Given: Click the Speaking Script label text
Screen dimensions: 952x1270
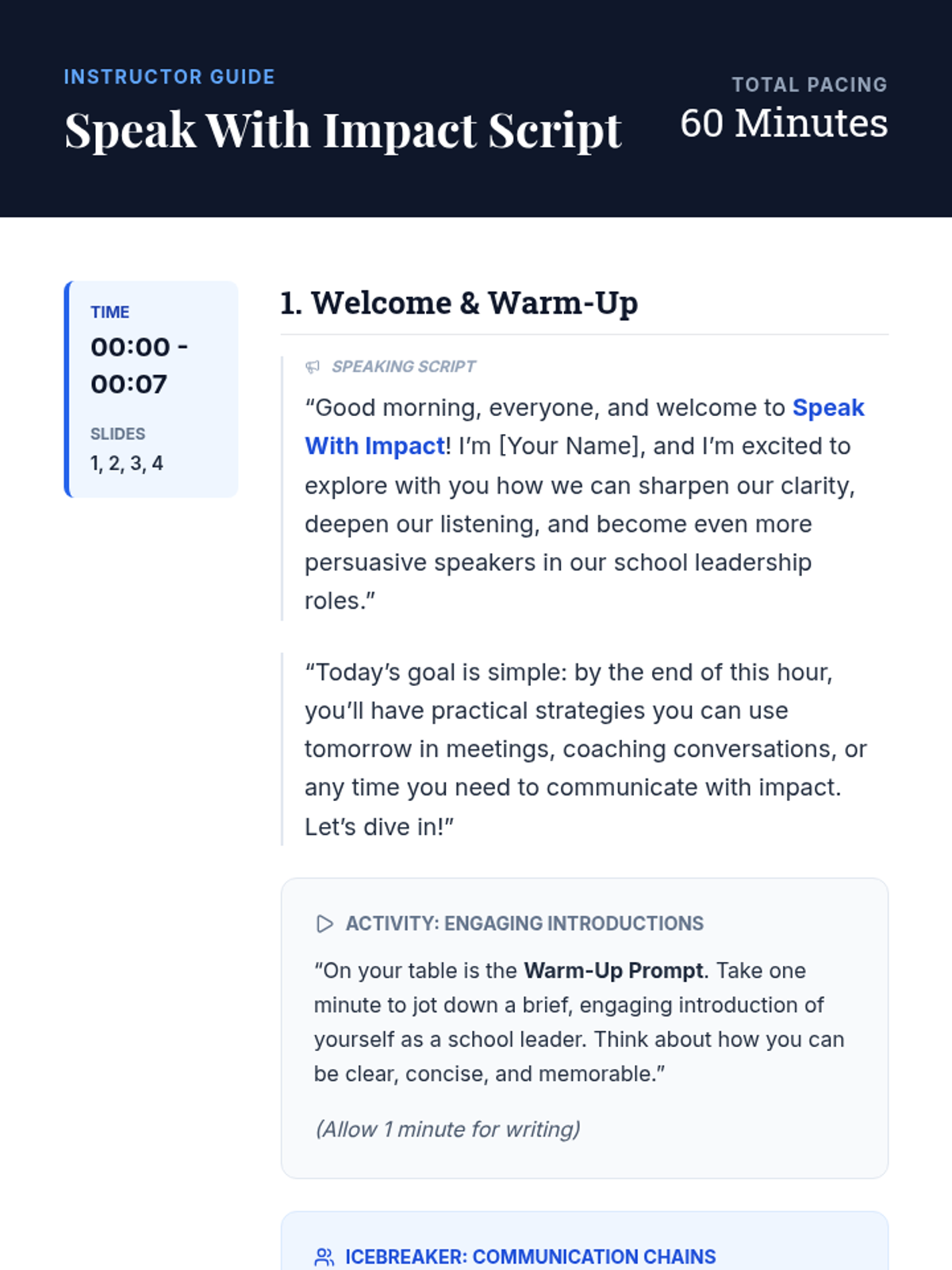Looking at the screenshot, I should click(x=403, y=367).
